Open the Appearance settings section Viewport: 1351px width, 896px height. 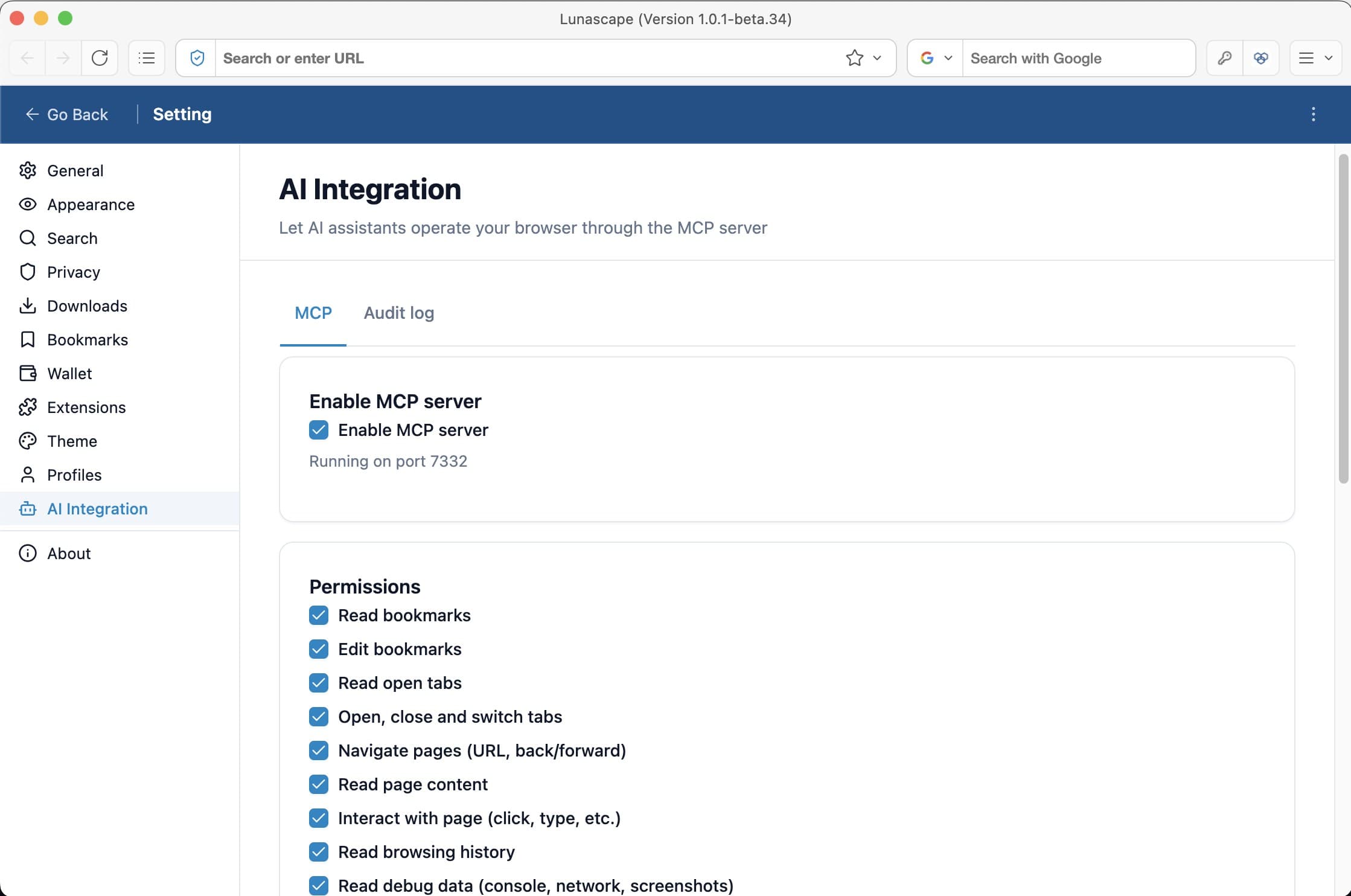(120, 205)
